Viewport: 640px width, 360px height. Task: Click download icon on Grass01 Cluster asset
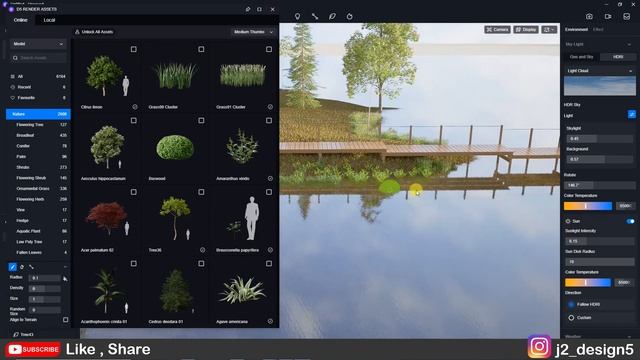pyautogui.click(x=270, y=107)
